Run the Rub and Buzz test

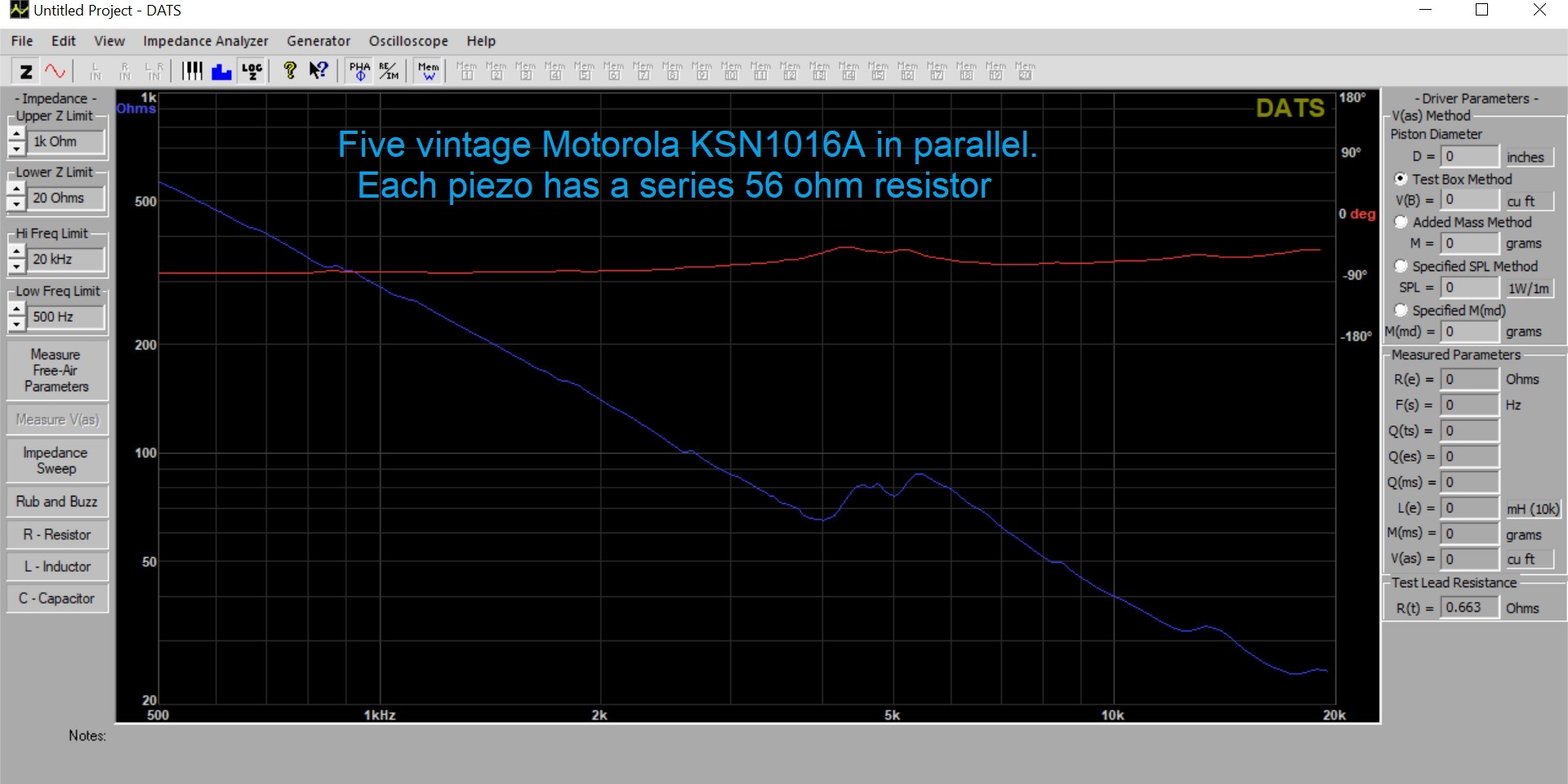pyautogui.click(x=56, y=501)
